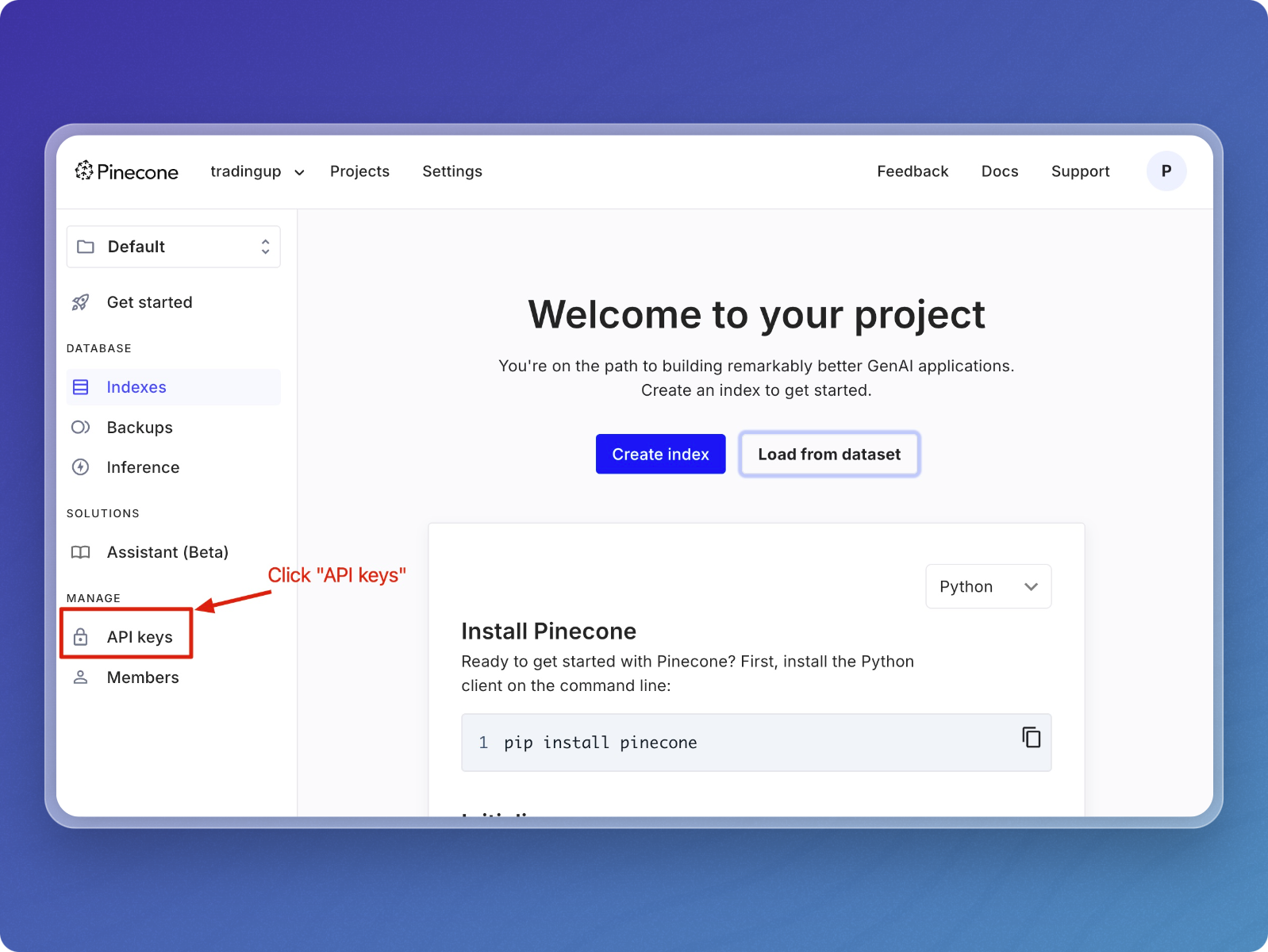The image size is (1268, 952).
Task: Click the Inference lightning icon
Action: [x=80, y=467]
